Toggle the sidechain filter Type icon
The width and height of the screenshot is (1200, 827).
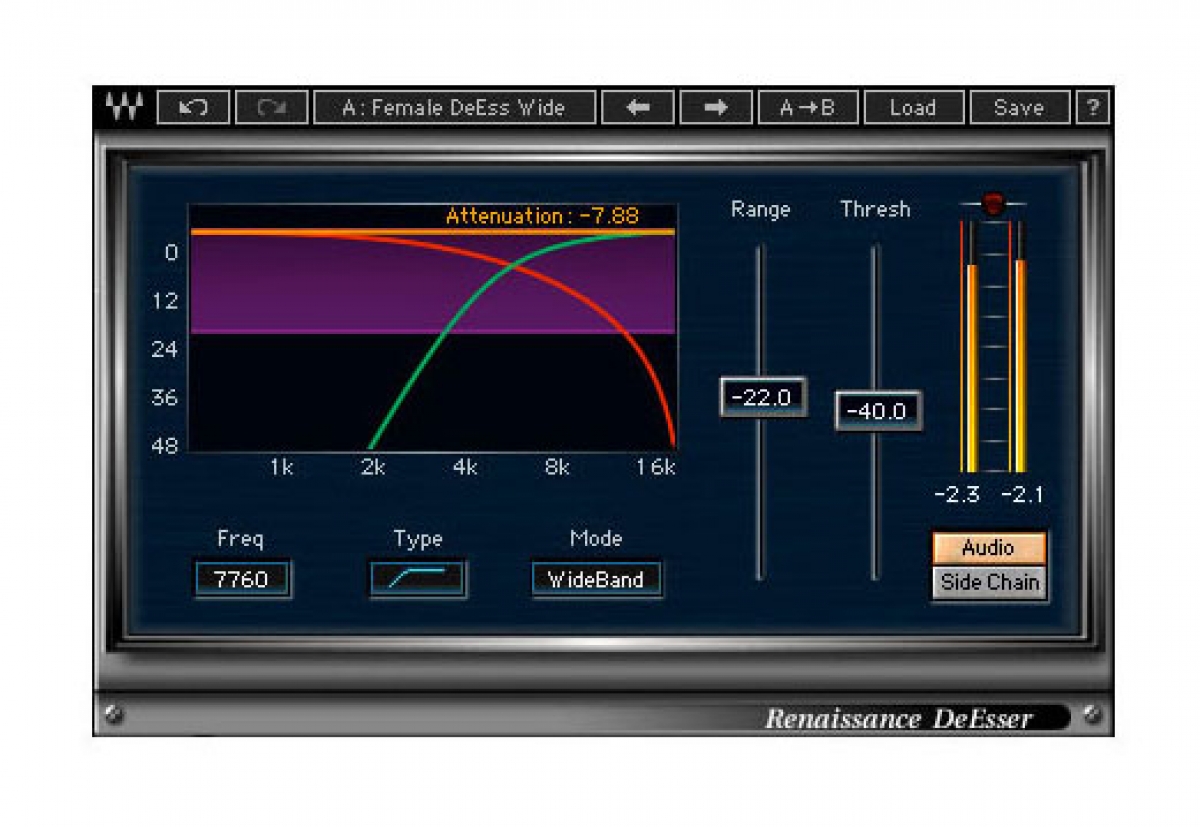[417, 579]
